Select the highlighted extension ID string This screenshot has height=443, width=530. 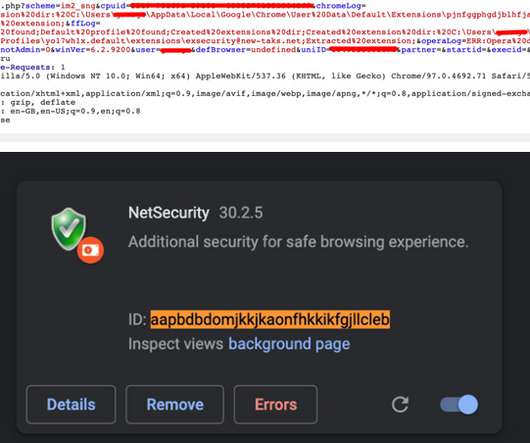coord(270,319)
